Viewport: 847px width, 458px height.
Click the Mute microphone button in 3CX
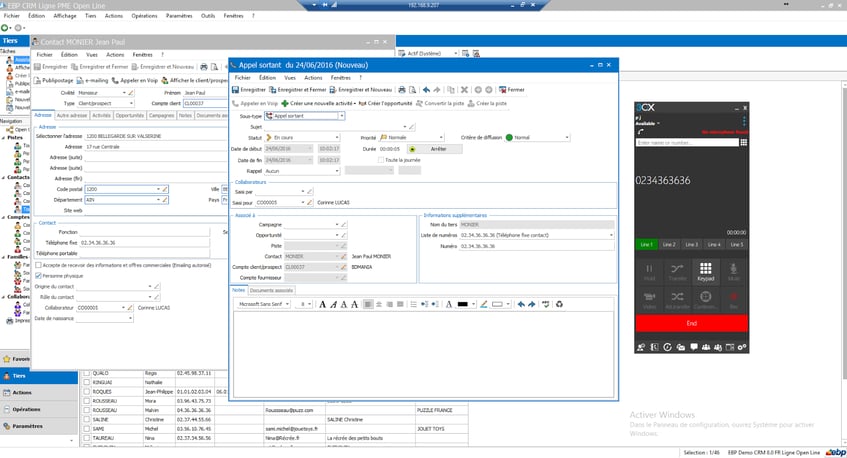734,272
